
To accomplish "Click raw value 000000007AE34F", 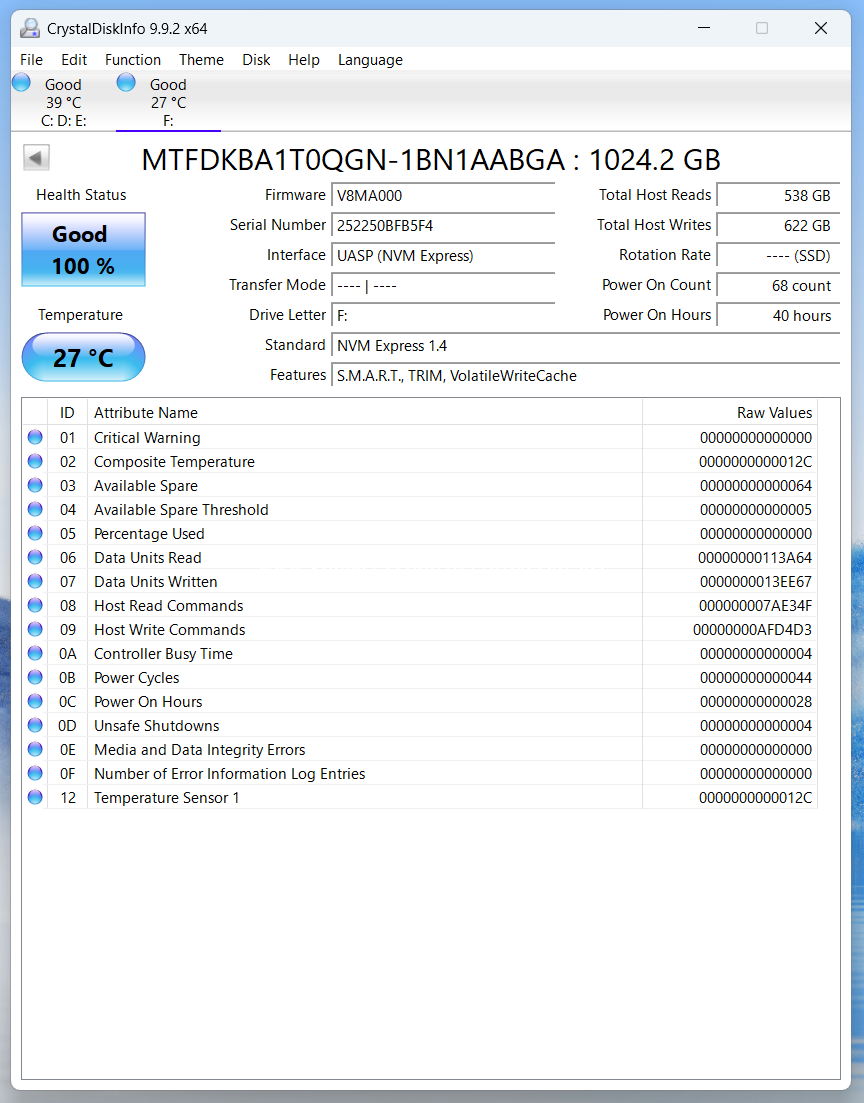I will [756, 606].
